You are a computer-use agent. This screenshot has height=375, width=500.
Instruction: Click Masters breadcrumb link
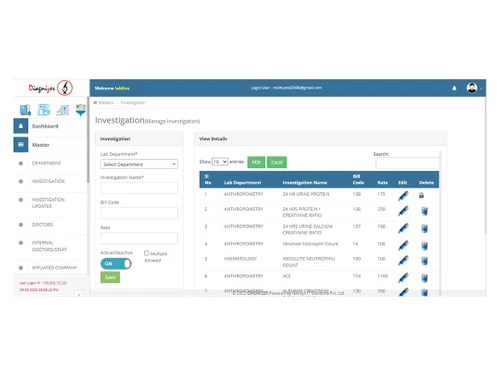click(x=106, y=102)
